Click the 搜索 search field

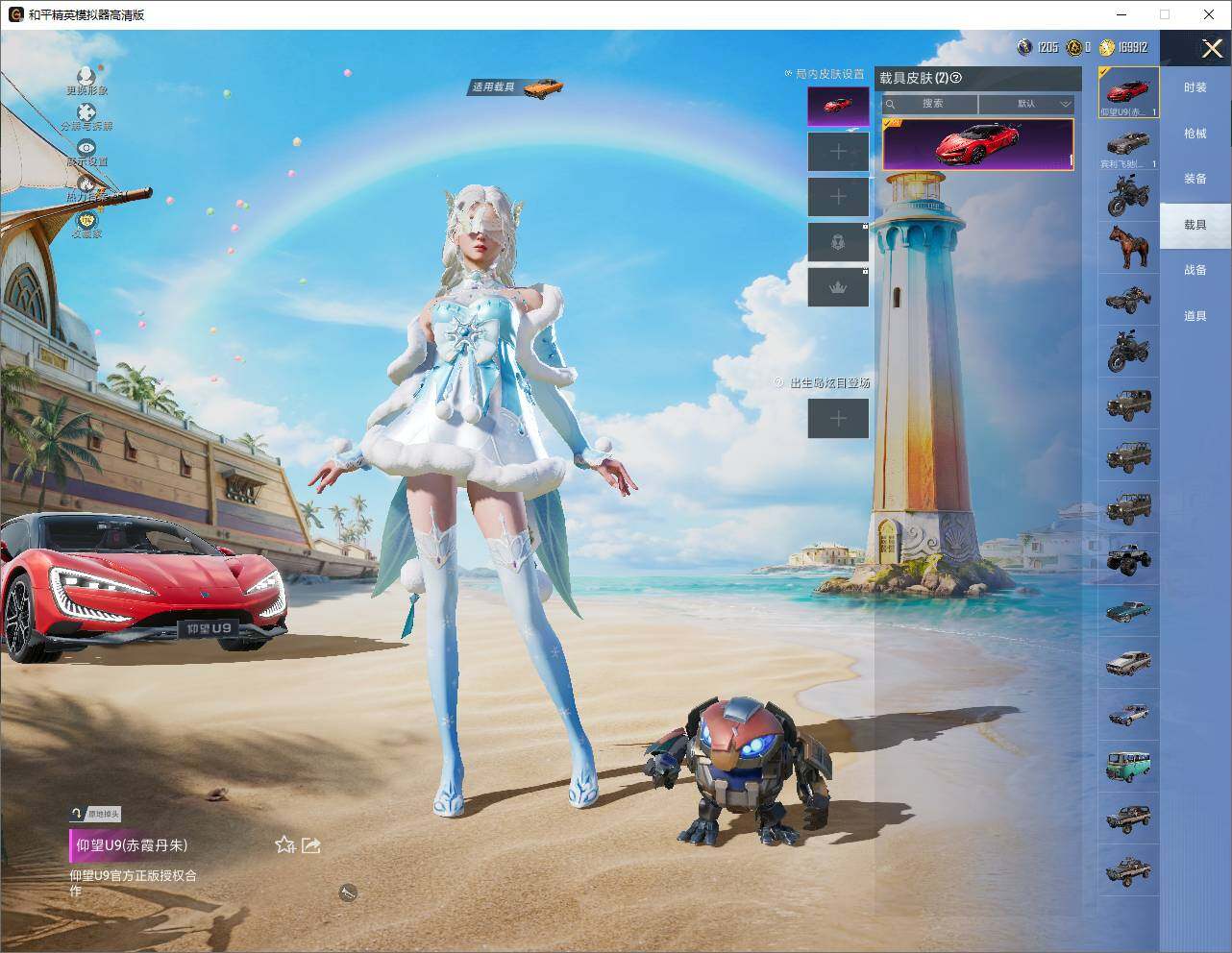pyautogui.click(x=930, y=103)
